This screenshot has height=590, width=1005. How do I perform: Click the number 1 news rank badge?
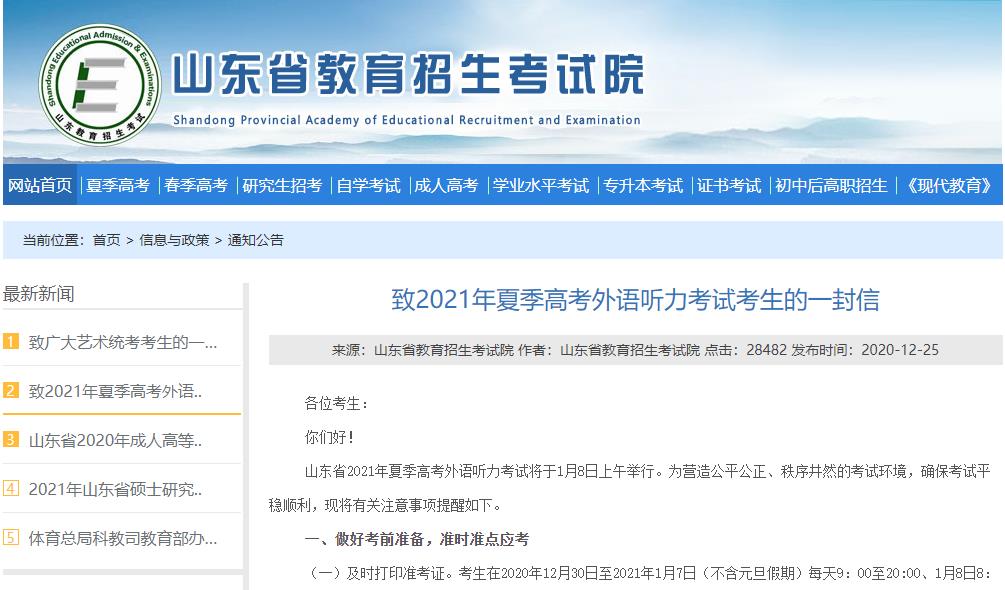11,342
